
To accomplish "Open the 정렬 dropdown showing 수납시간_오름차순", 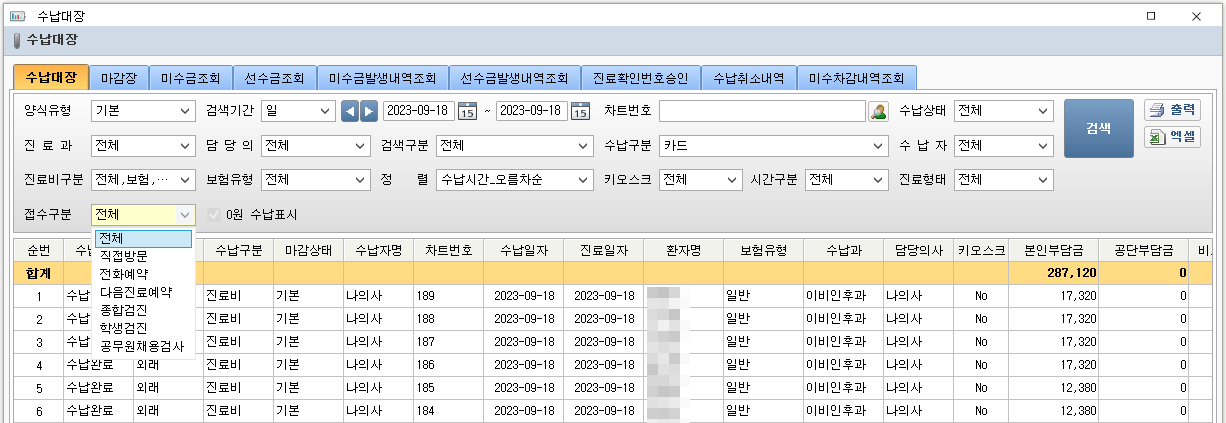I will pyautogui.click(x=584, y=180).
